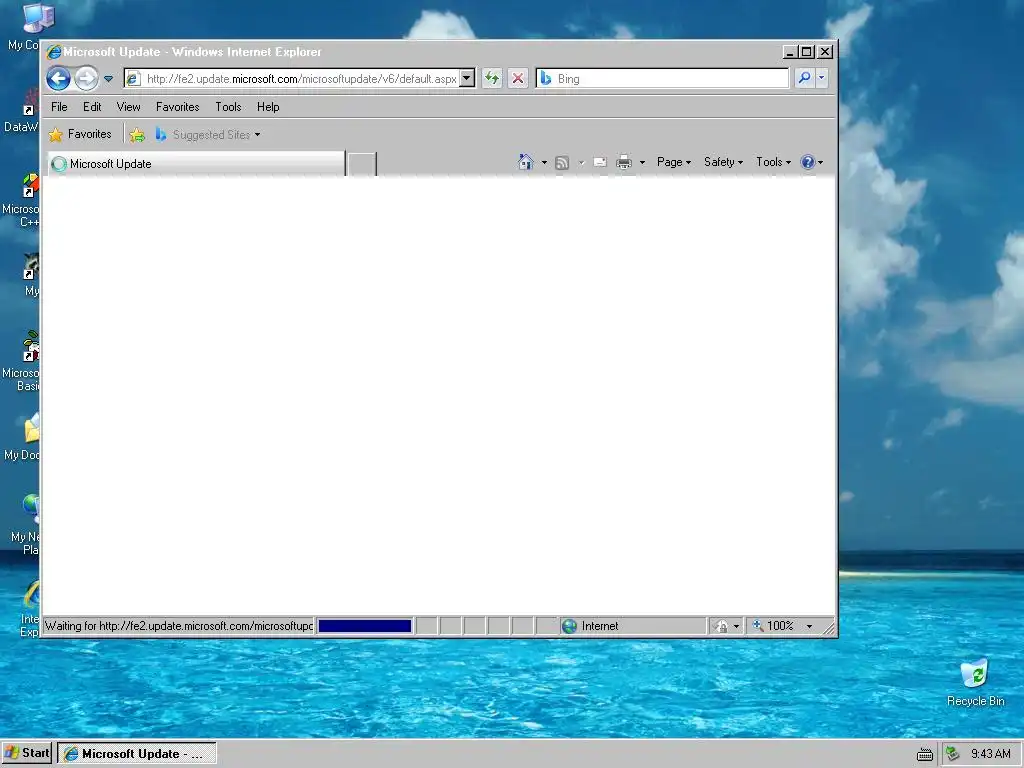Open the recent pages dropdown arrow

point(108,79)
